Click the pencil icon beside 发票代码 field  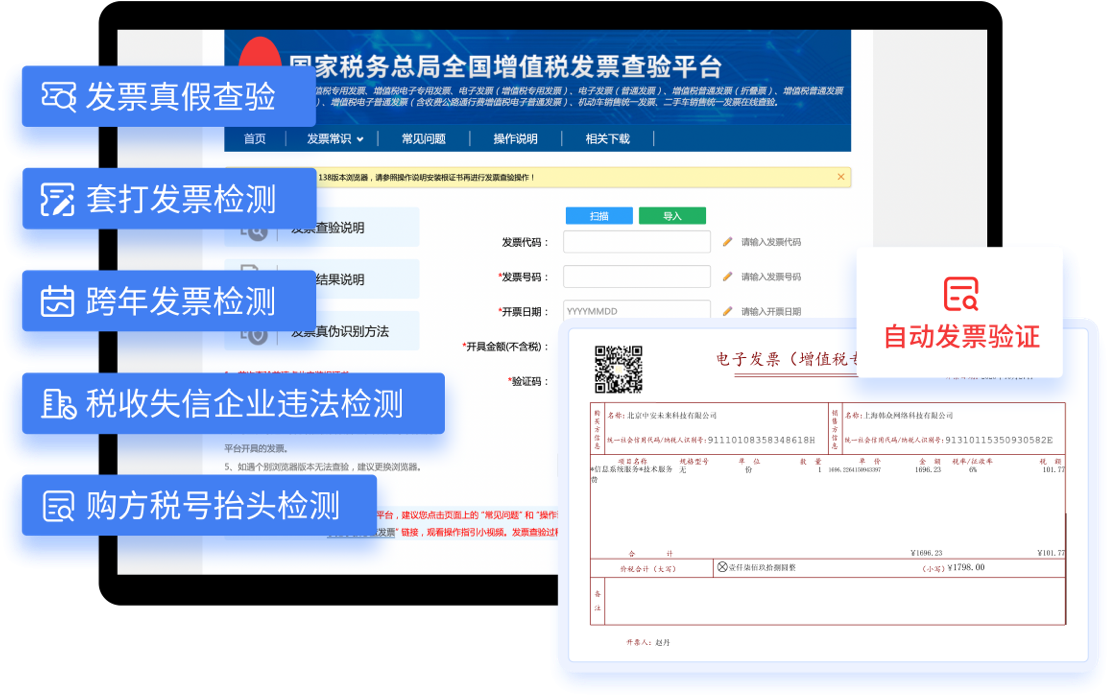pos(725,241)
